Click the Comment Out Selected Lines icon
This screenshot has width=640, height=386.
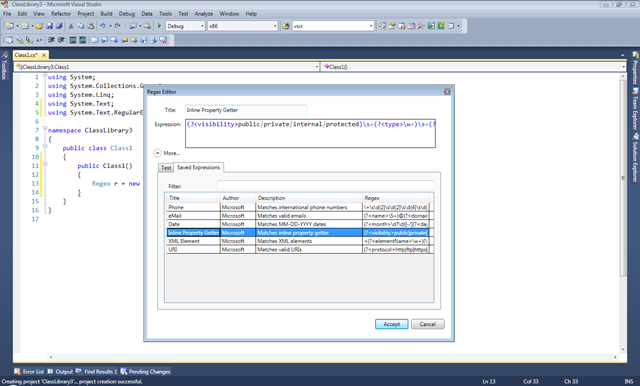(x=73, y=40)
